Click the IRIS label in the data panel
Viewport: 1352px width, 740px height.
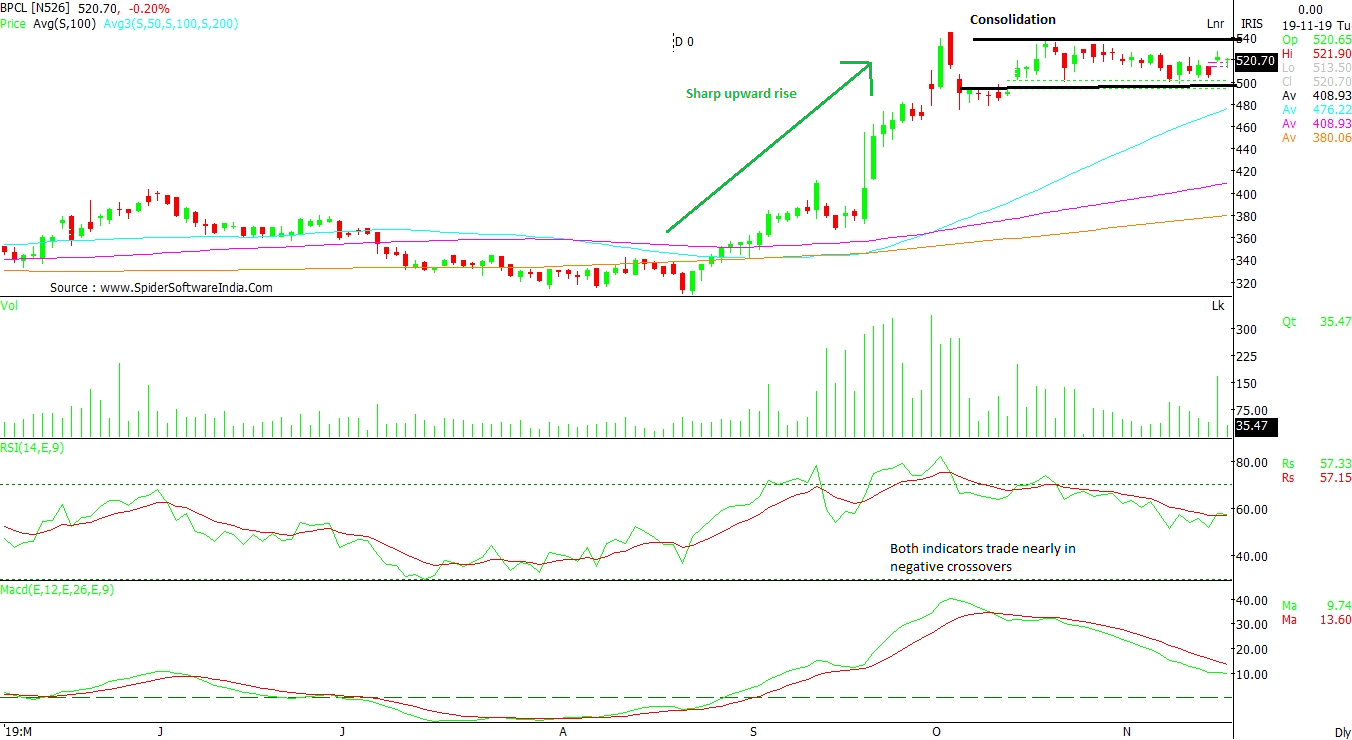(x=1252, y=23)
